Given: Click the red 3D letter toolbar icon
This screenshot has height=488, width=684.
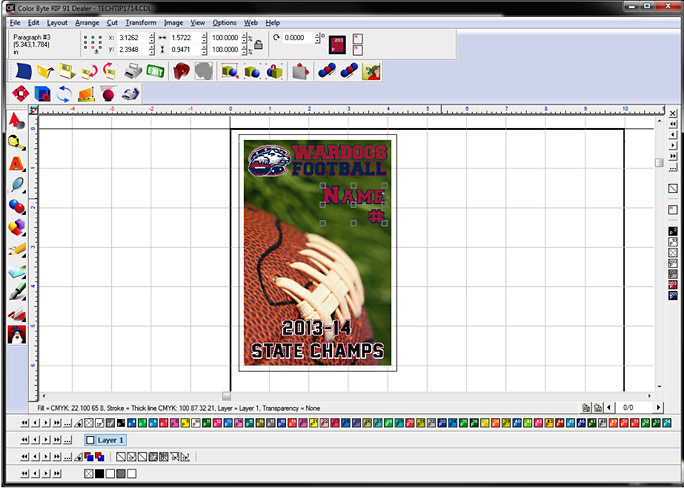Looking at the screenshot, I should [x=181, y=71].
